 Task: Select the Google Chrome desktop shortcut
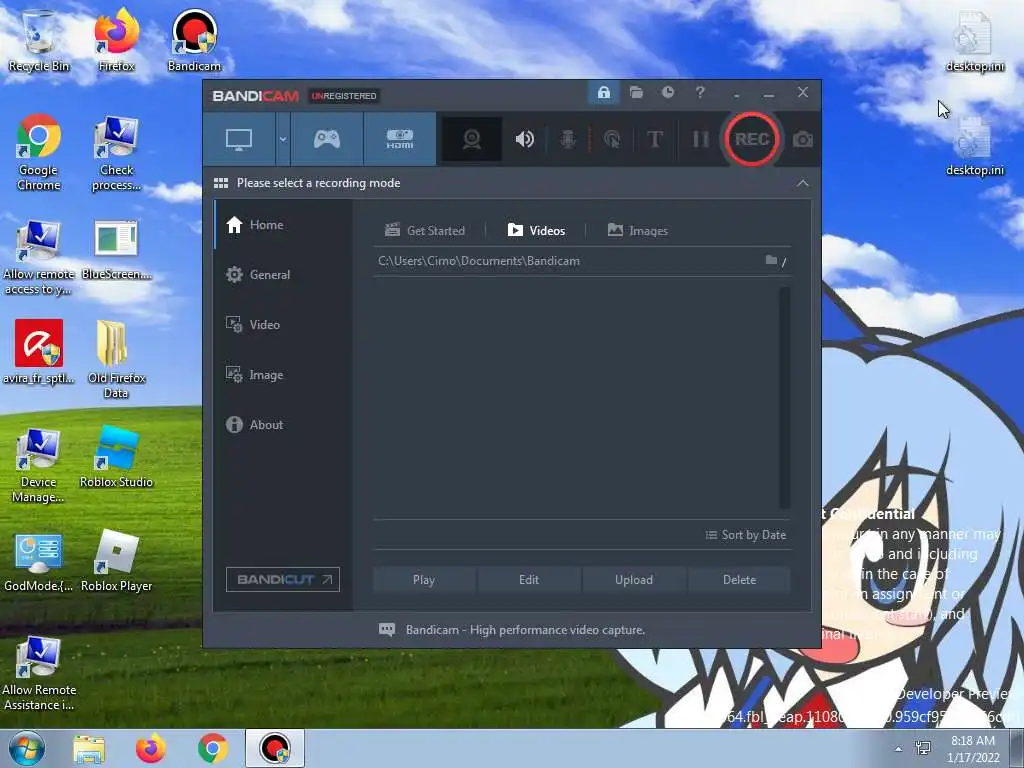[39, 152]
